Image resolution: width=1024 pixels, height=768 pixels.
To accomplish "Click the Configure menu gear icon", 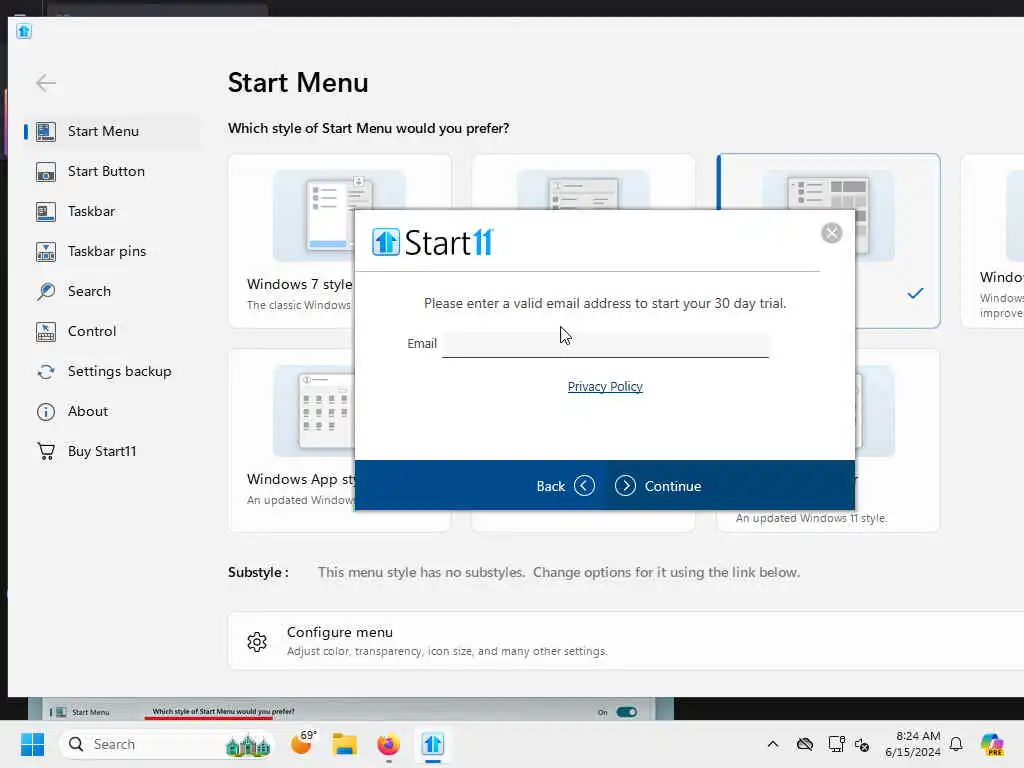I will (x=257, y=642).
